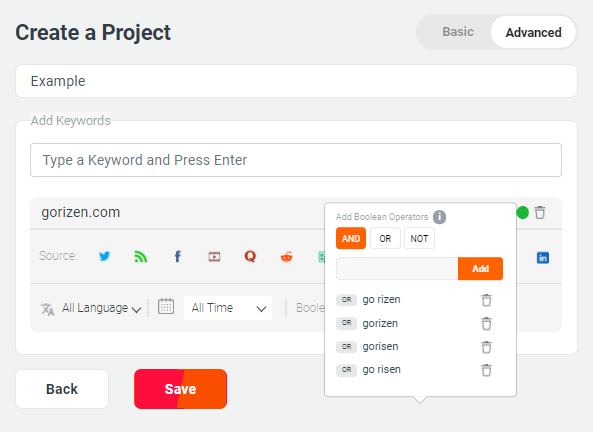Image resolution: width=593 pixels, height=432 pixels.
Task: Click the green status dot
Action: point(523,213)
